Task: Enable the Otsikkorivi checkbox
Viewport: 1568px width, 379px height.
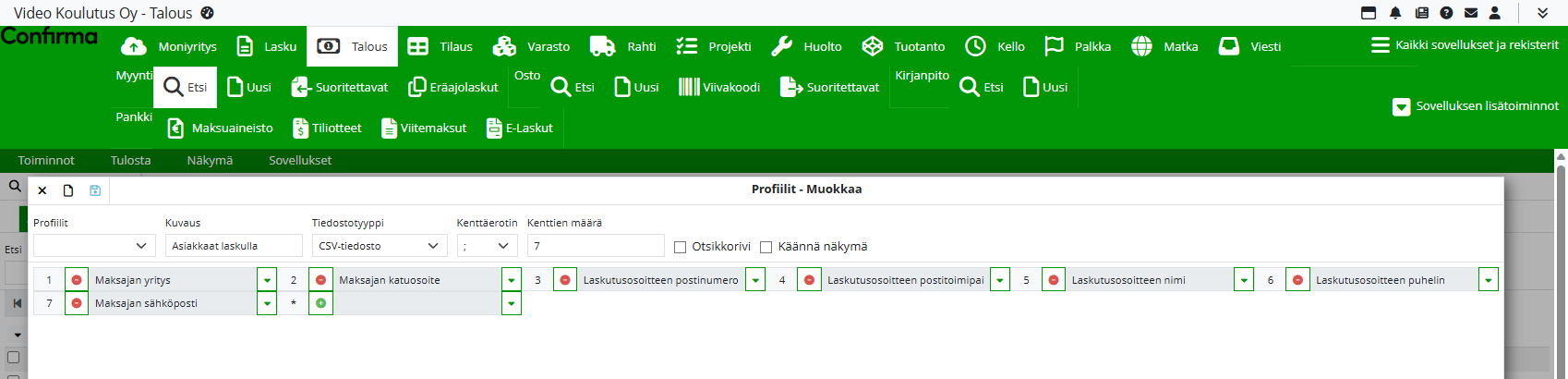Action: coord(681,247)
